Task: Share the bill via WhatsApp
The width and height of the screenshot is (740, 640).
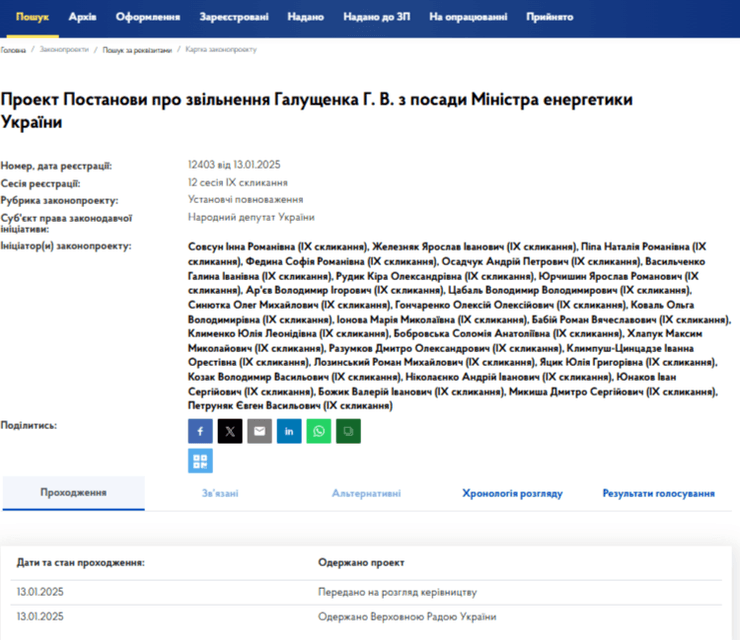Action: coord(319,431)
